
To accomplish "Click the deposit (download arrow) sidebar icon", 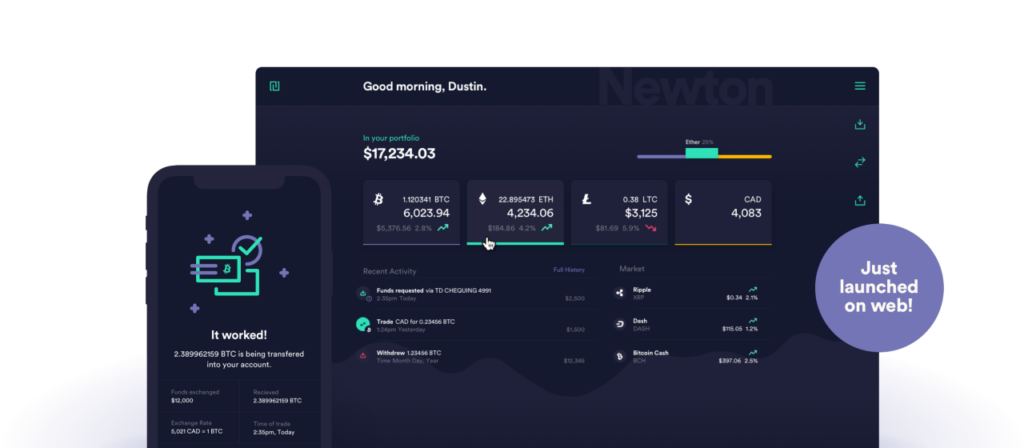I will point(859,125).
